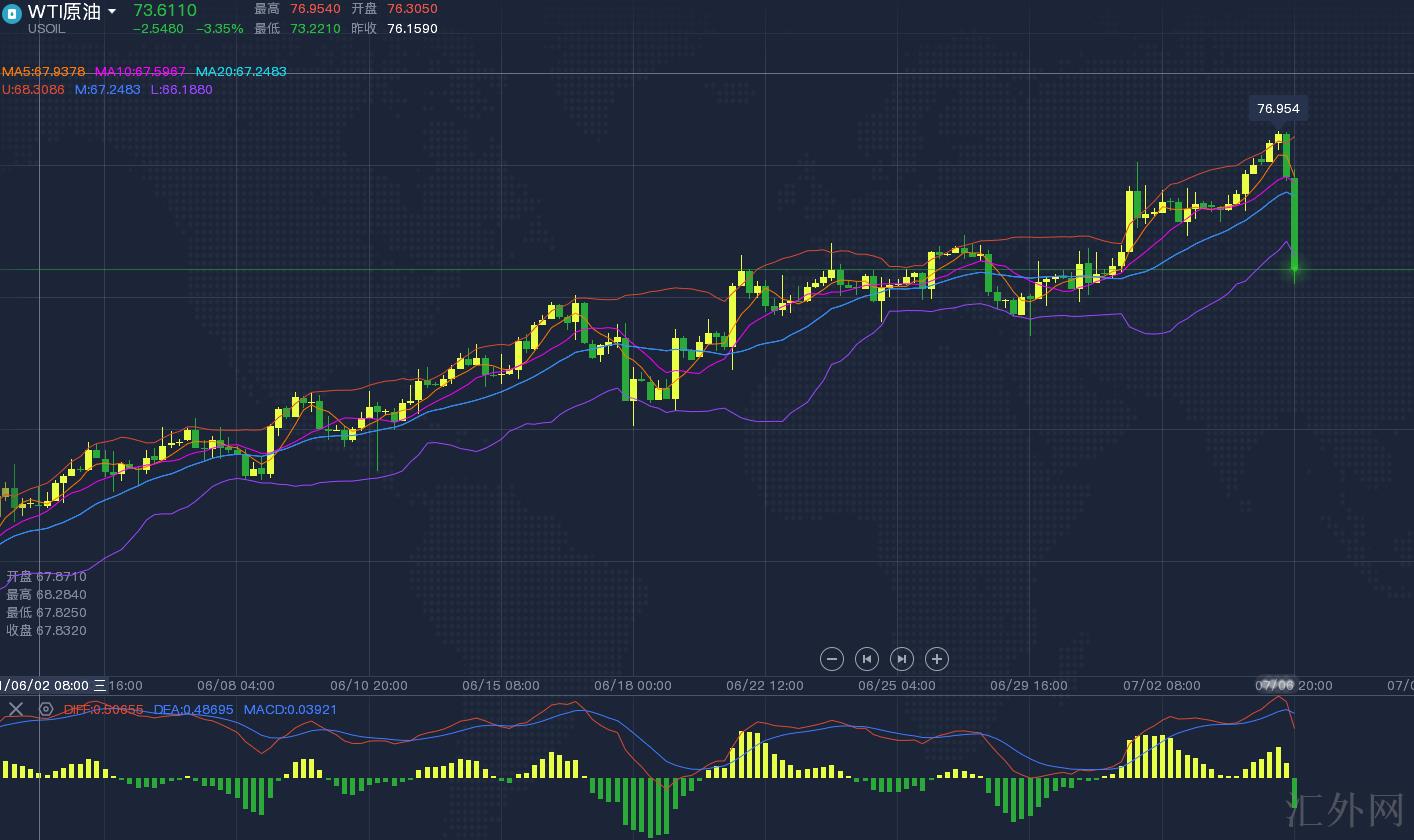This screenshot has width=1414, height=840.
Task: Click the Bollinger lower band L value
Action: click(x=181, y=89)
